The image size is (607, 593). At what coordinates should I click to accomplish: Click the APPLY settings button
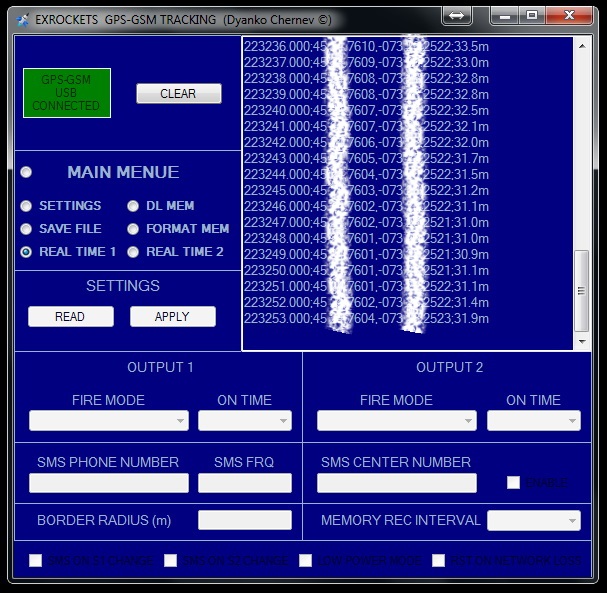[x=173, y=317]
